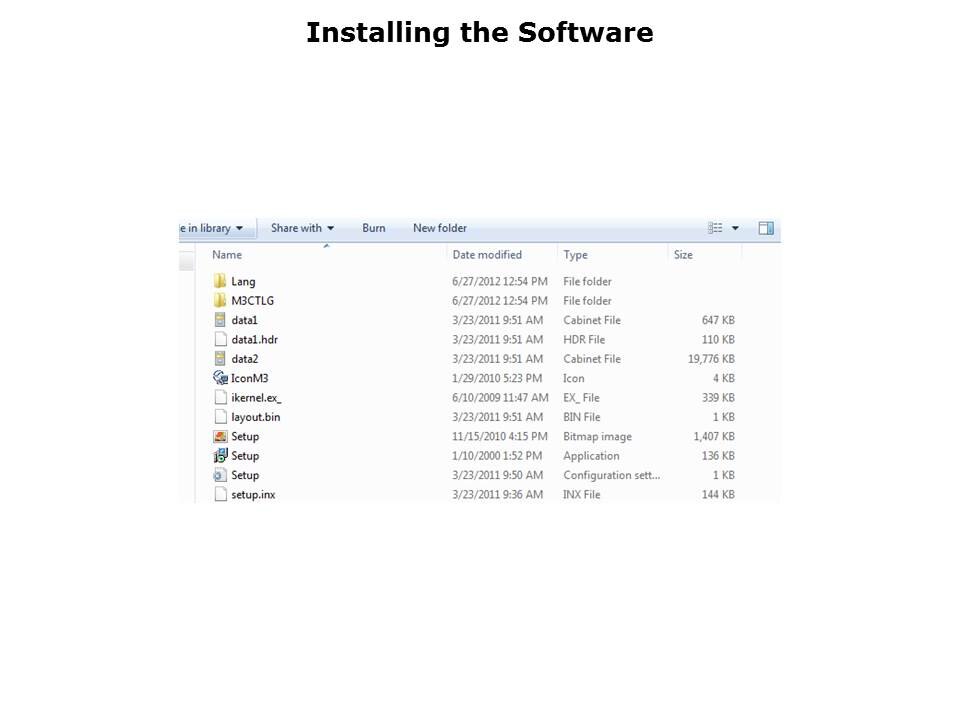960x720 pixels.
Task: Select the Lang folder icon
Action: (x=220, y=281)
